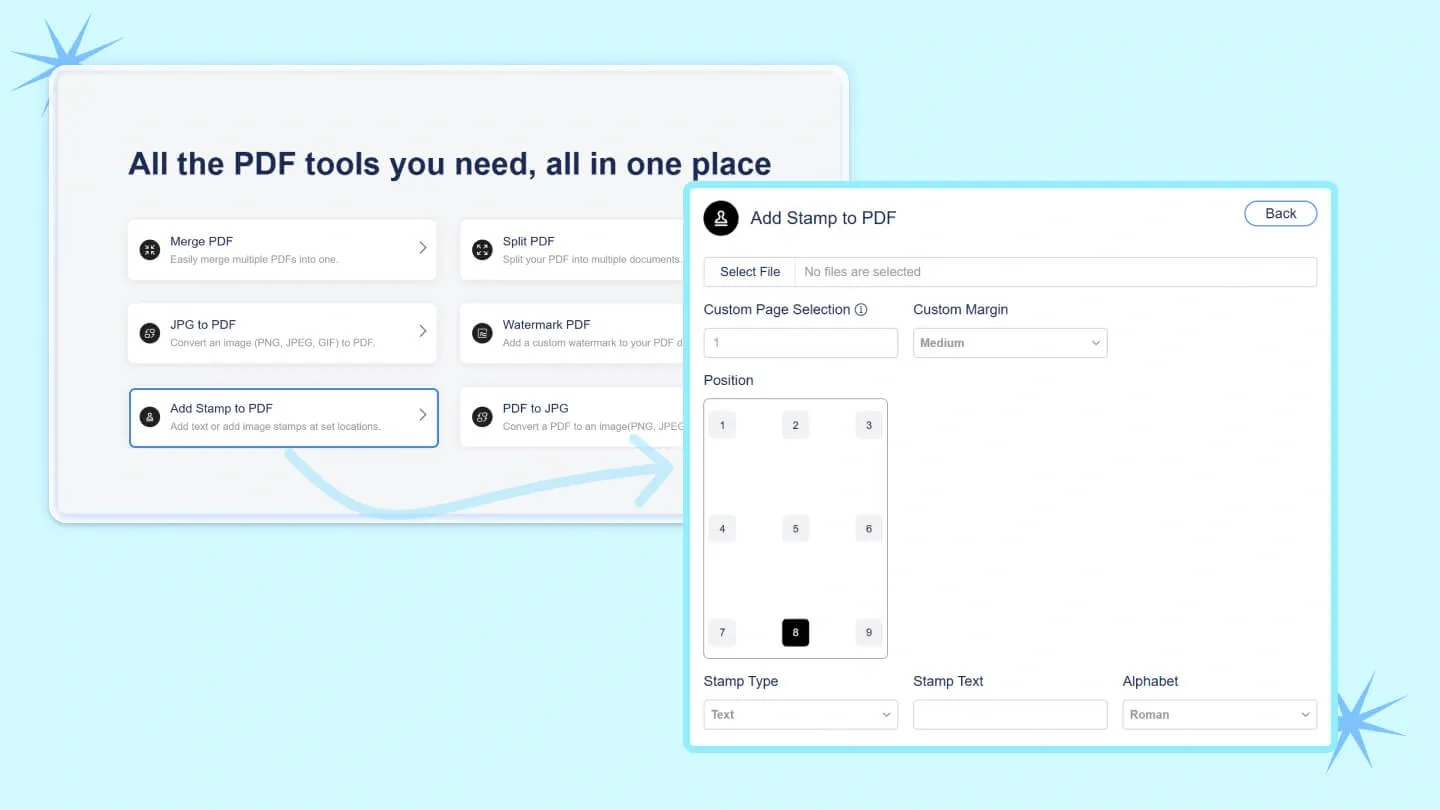
Task: Click the stamp icon in tool list
Action: tap(150, 417)
